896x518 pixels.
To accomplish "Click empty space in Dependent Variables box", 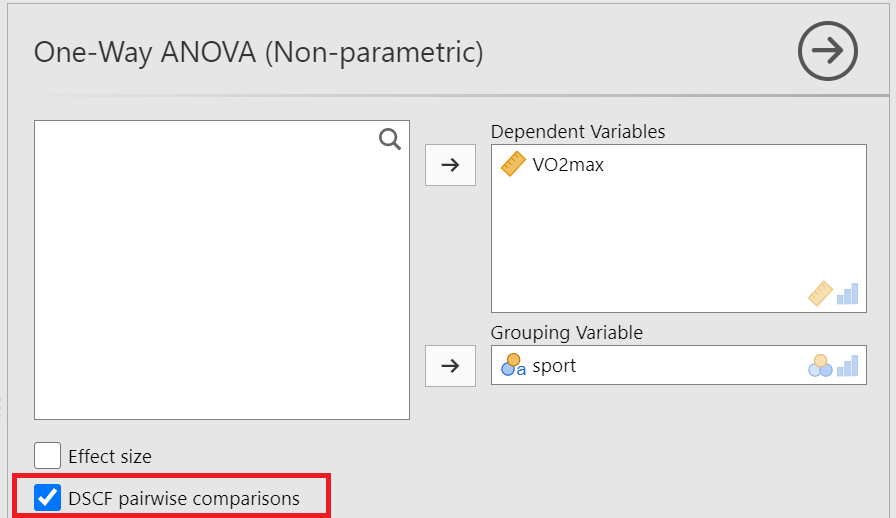I will [678, 240].
